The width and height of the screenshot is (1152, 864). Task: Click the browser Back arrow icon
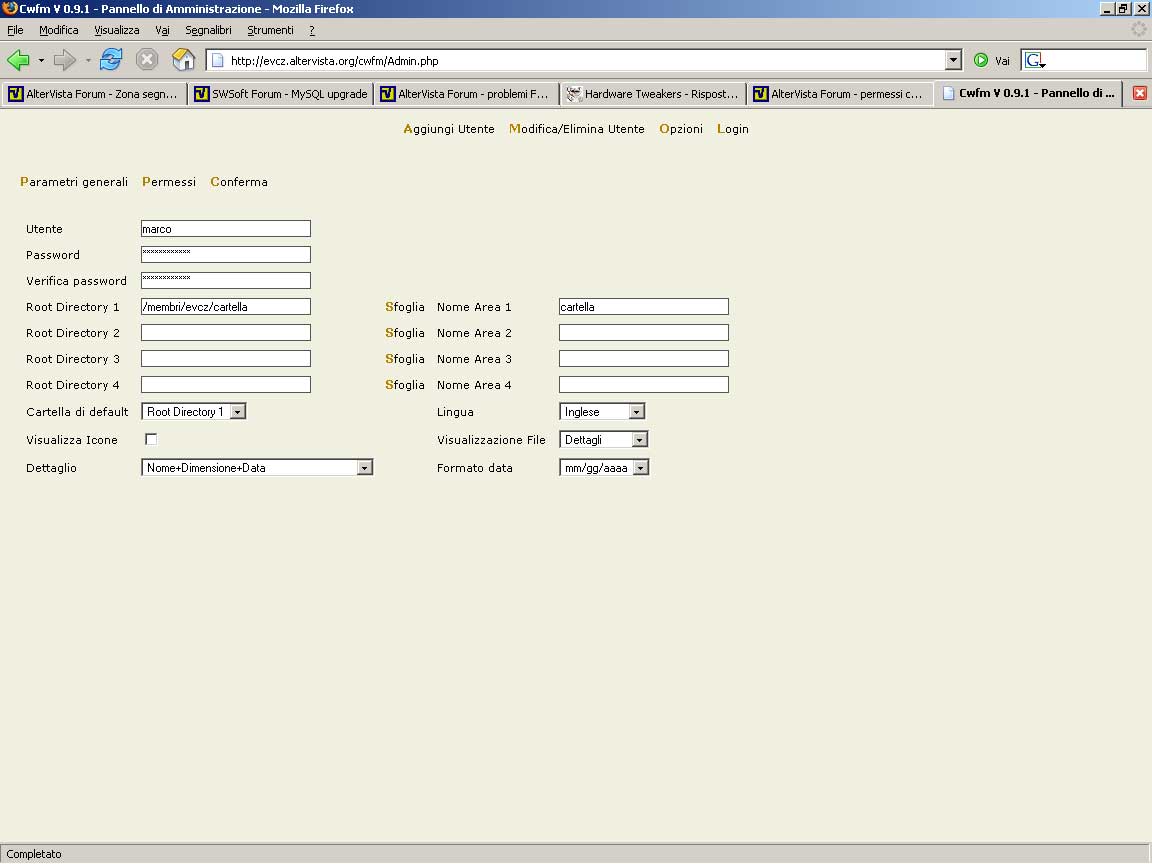[18, 60]
